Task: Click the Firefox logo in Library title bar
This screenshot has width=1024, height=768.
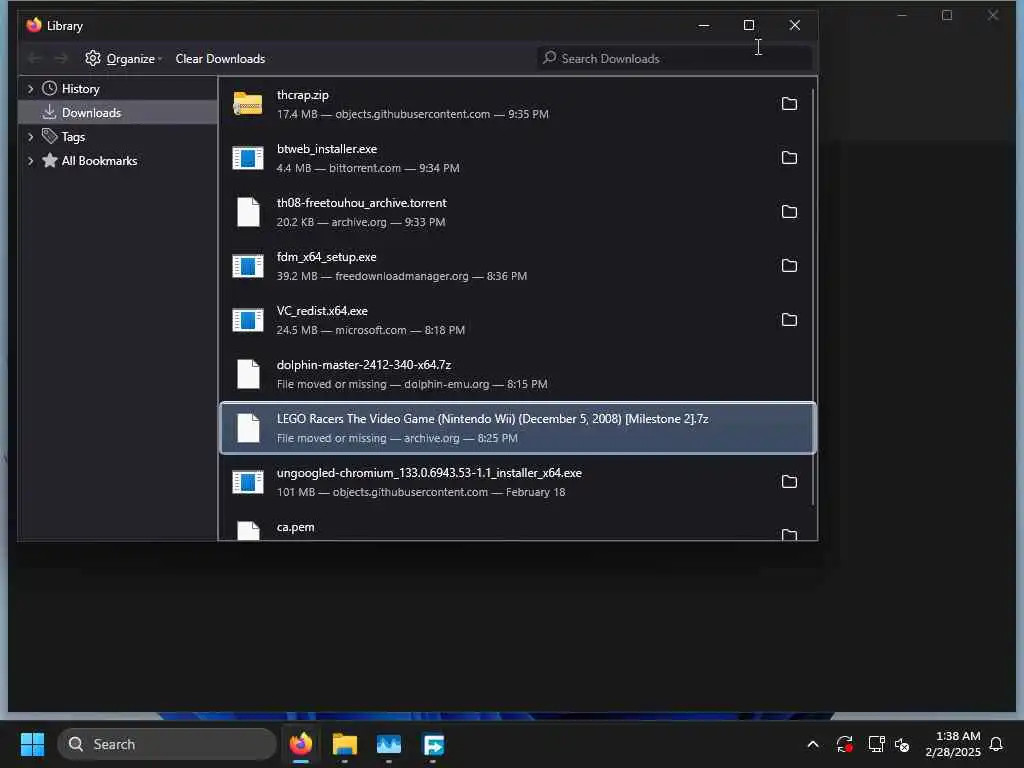Action: (34, 25)
